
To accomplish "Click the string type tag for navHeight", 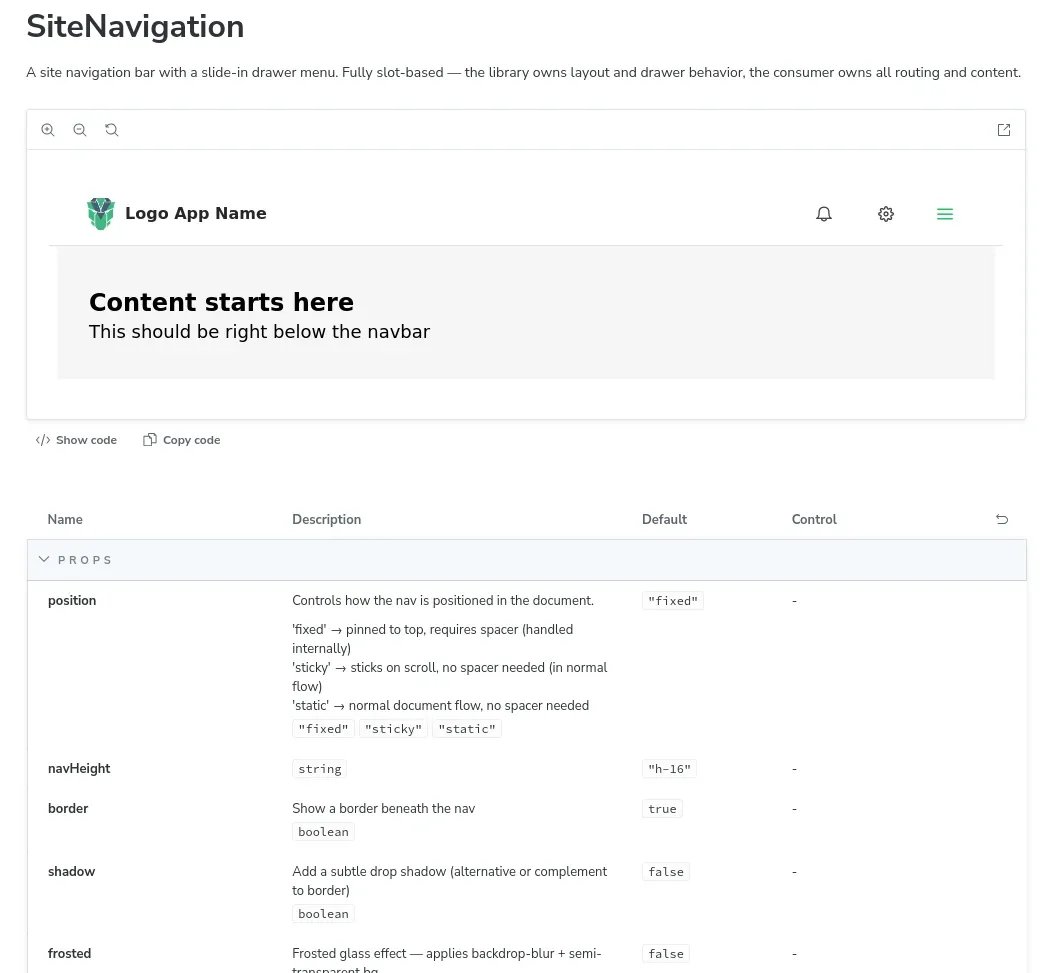I will [319, 769].
